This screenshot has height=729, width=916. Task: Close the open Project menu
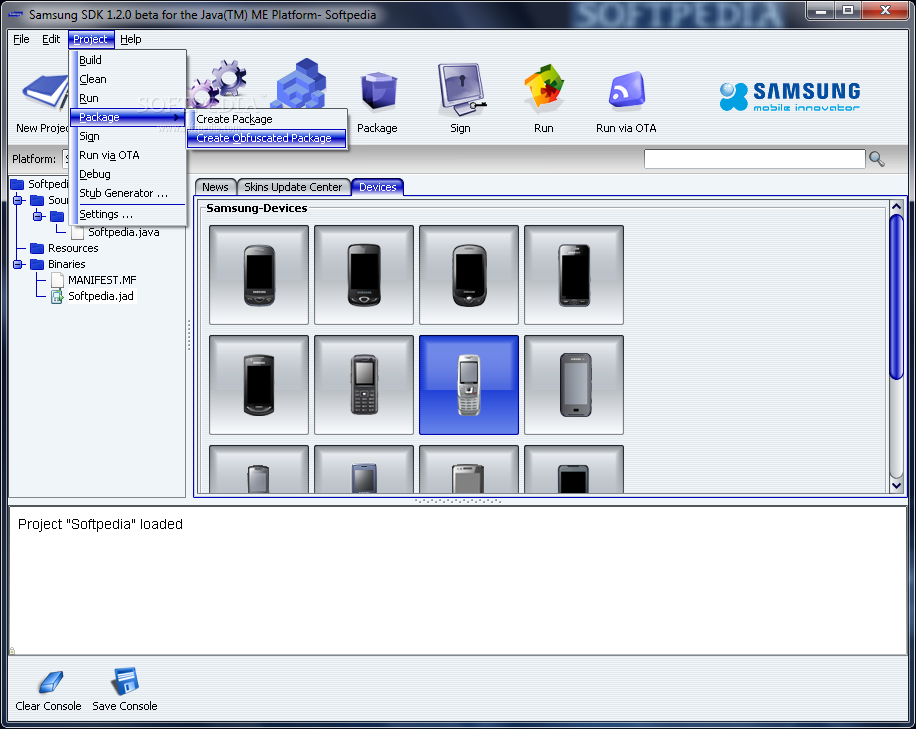[91, 39]
